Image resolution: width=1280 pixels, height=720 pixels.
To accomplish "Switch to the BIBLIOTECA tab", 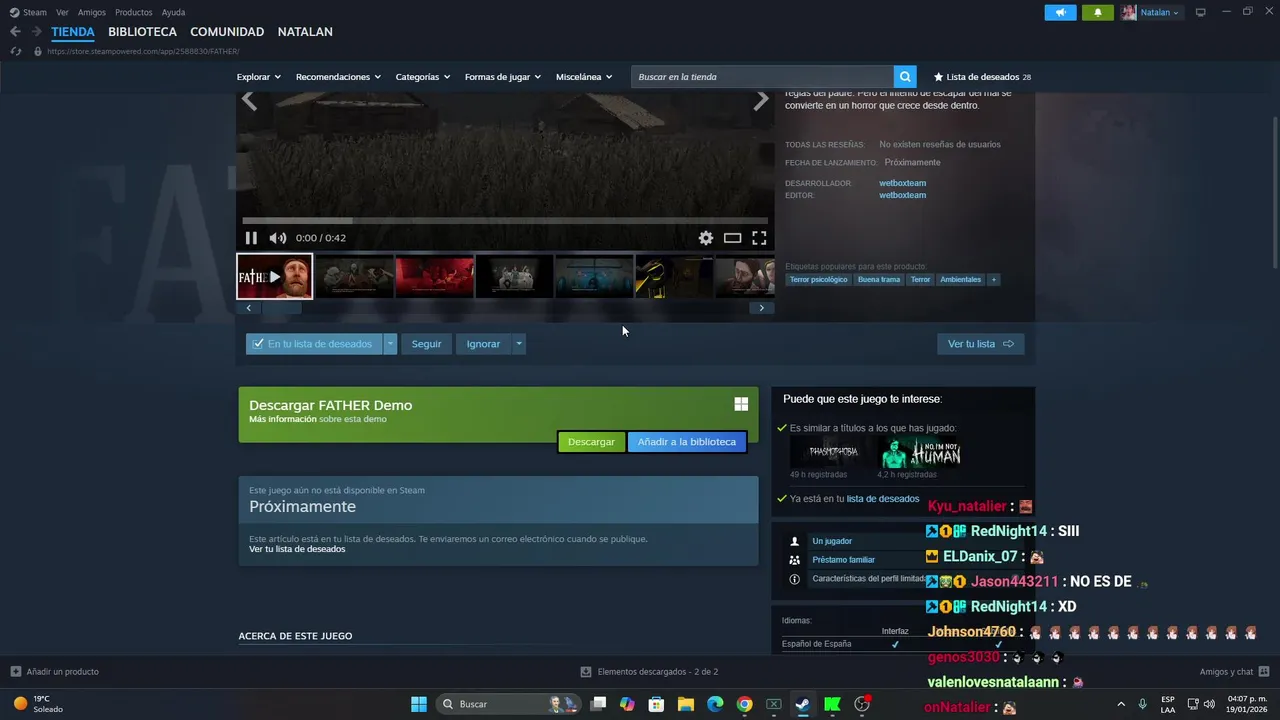I will point(142,32).
